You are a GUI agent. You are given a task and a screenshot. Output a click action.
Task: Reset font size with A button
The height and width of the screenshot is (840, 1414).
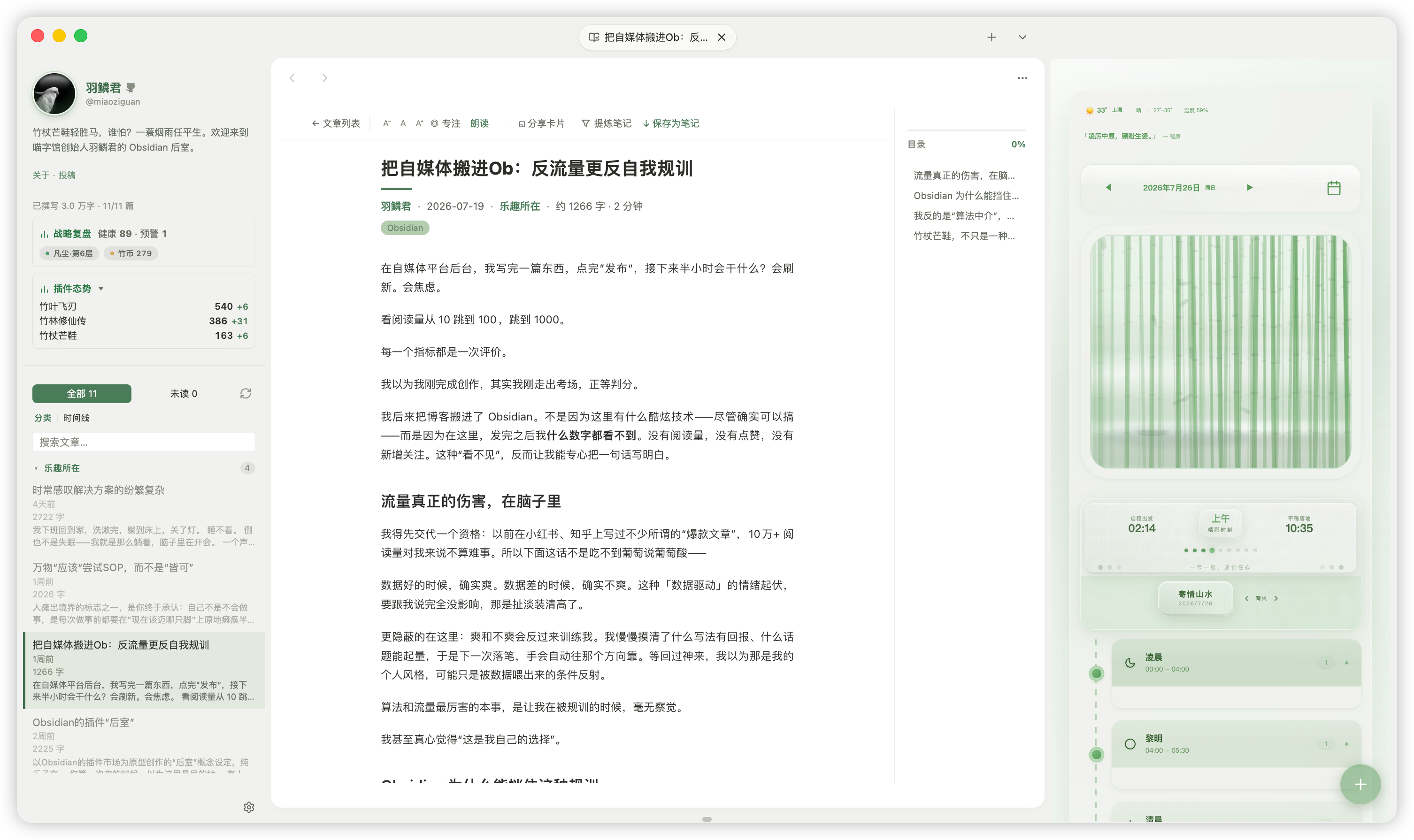[x=403, y=123]
